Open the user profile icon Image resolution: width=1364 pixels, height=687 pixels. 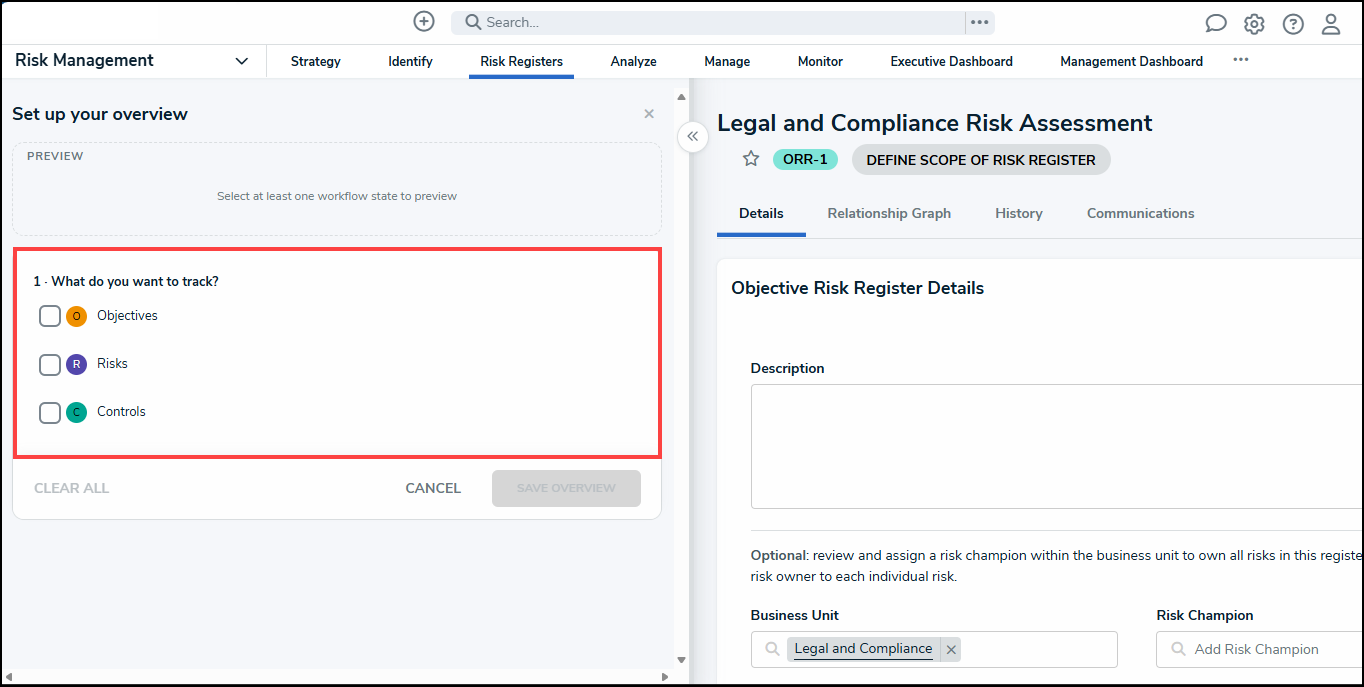pyautogui.click(x=1331, y=24)
